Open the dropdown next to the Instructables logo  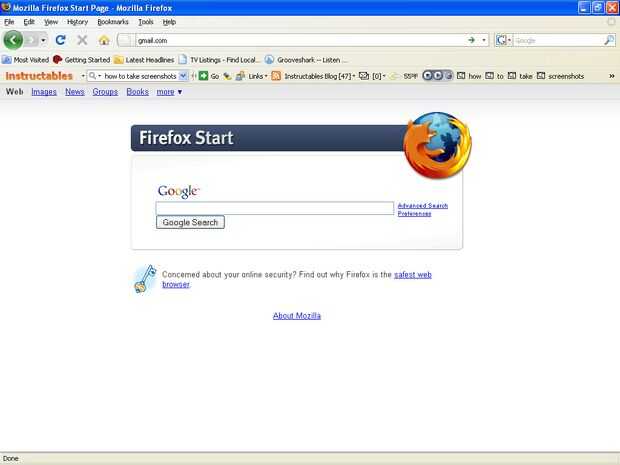click(x=83, y=76)
